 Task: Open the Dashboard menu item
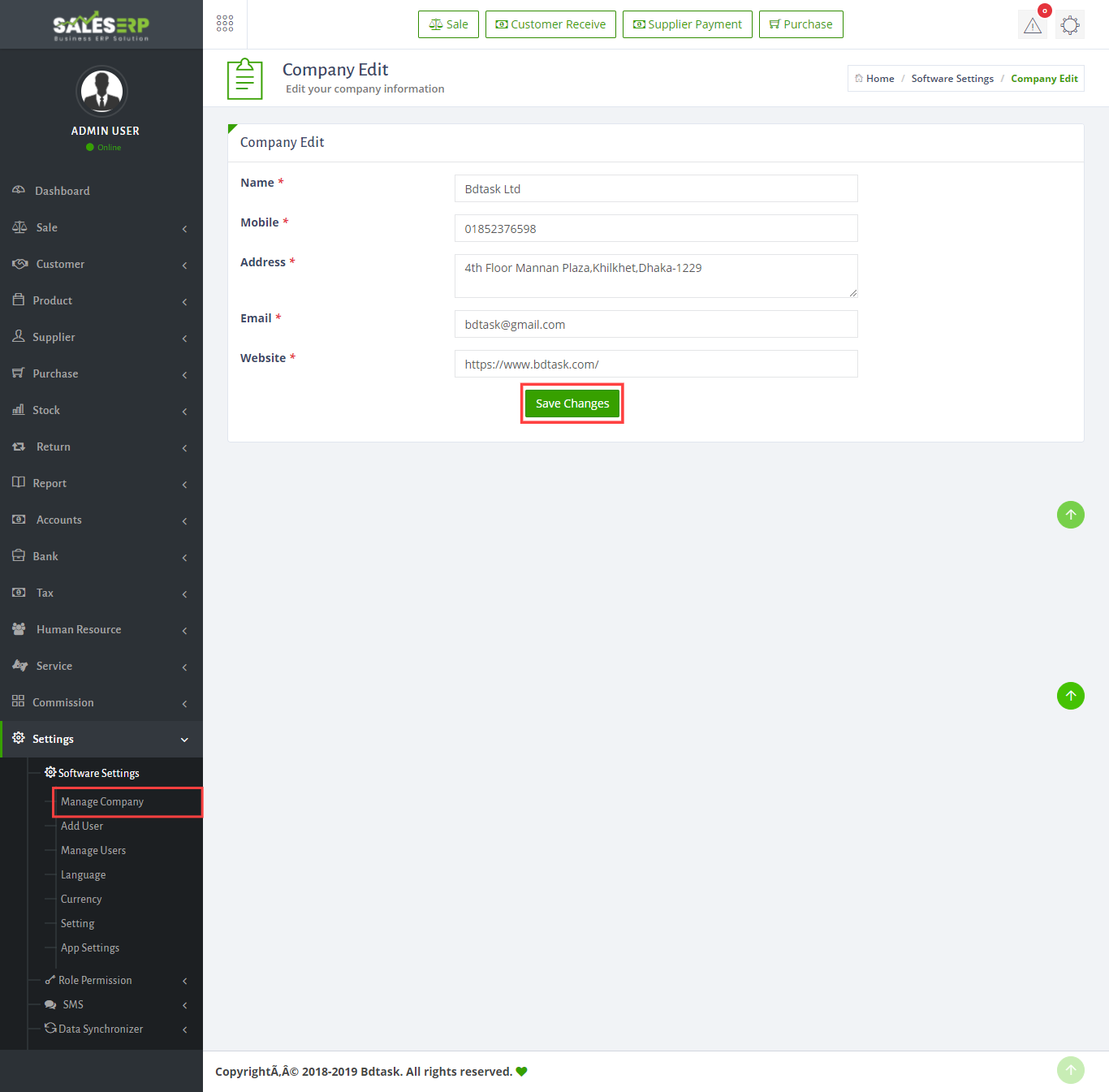pyautogui.click(x=63, y=191)
